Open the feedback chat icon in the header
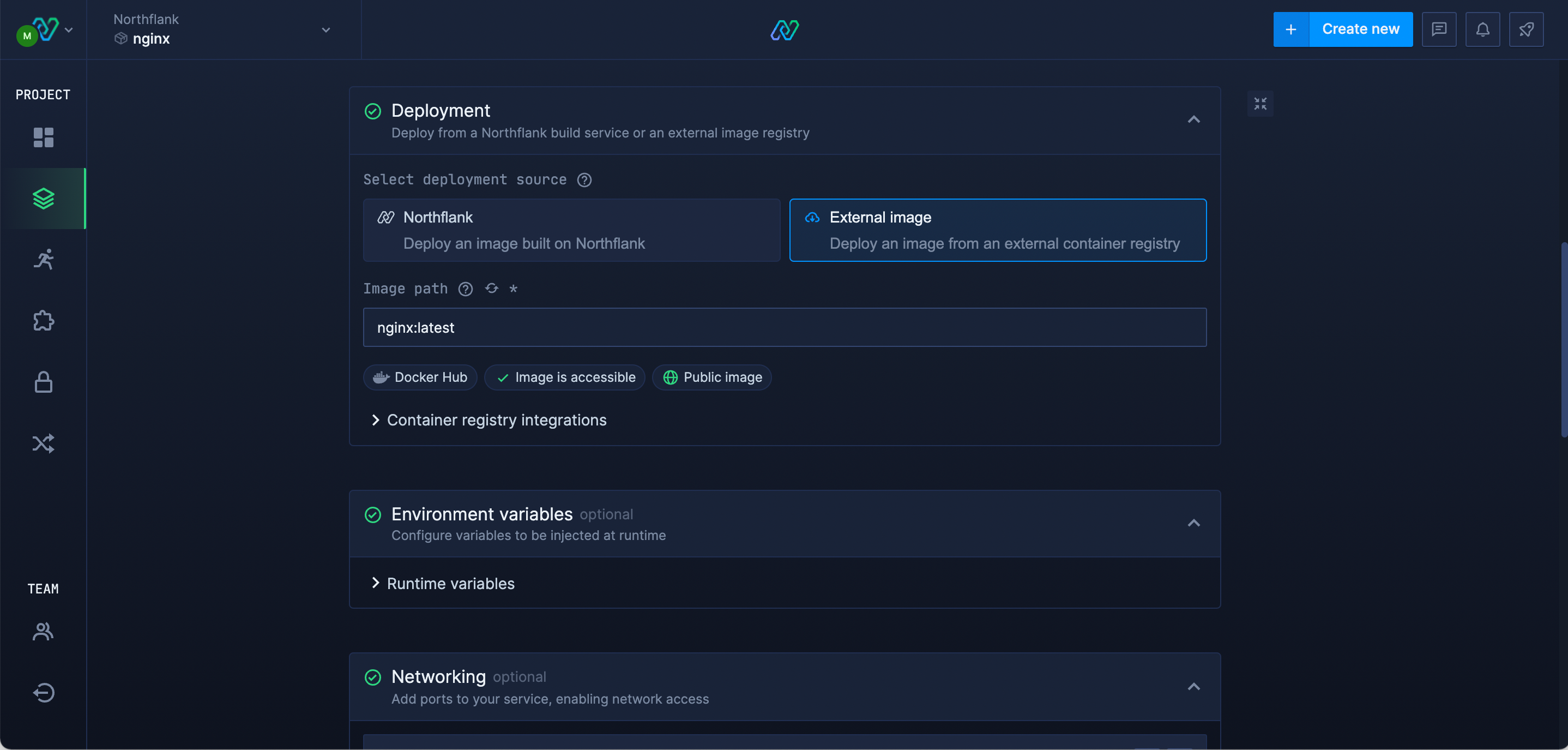Image resolution: width=1568 pixels, height=750 pixels. coord(1439,29)
